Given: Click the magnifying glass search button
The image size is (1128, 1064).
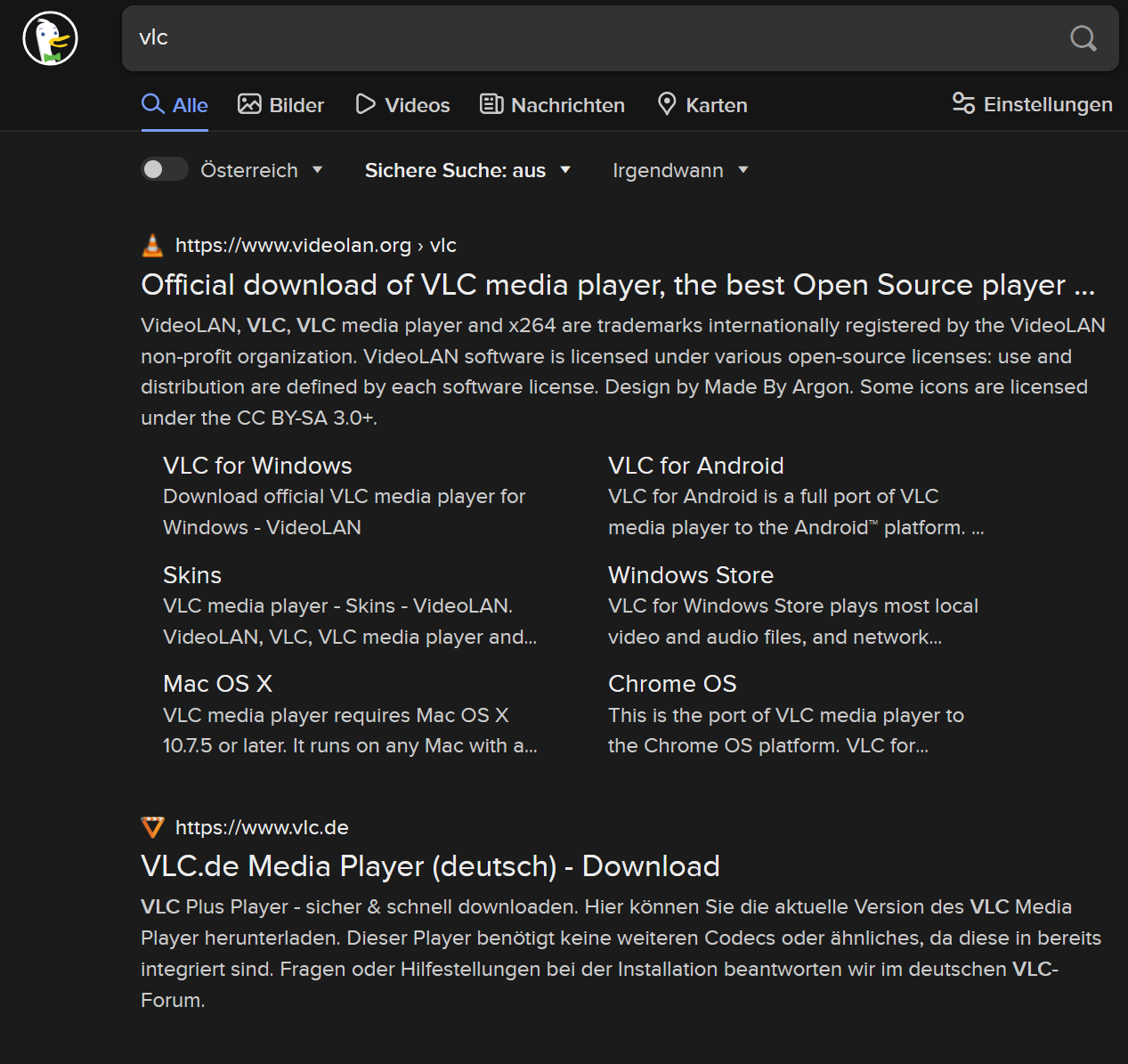Looking at the screenshot, I should [1083, 38].
